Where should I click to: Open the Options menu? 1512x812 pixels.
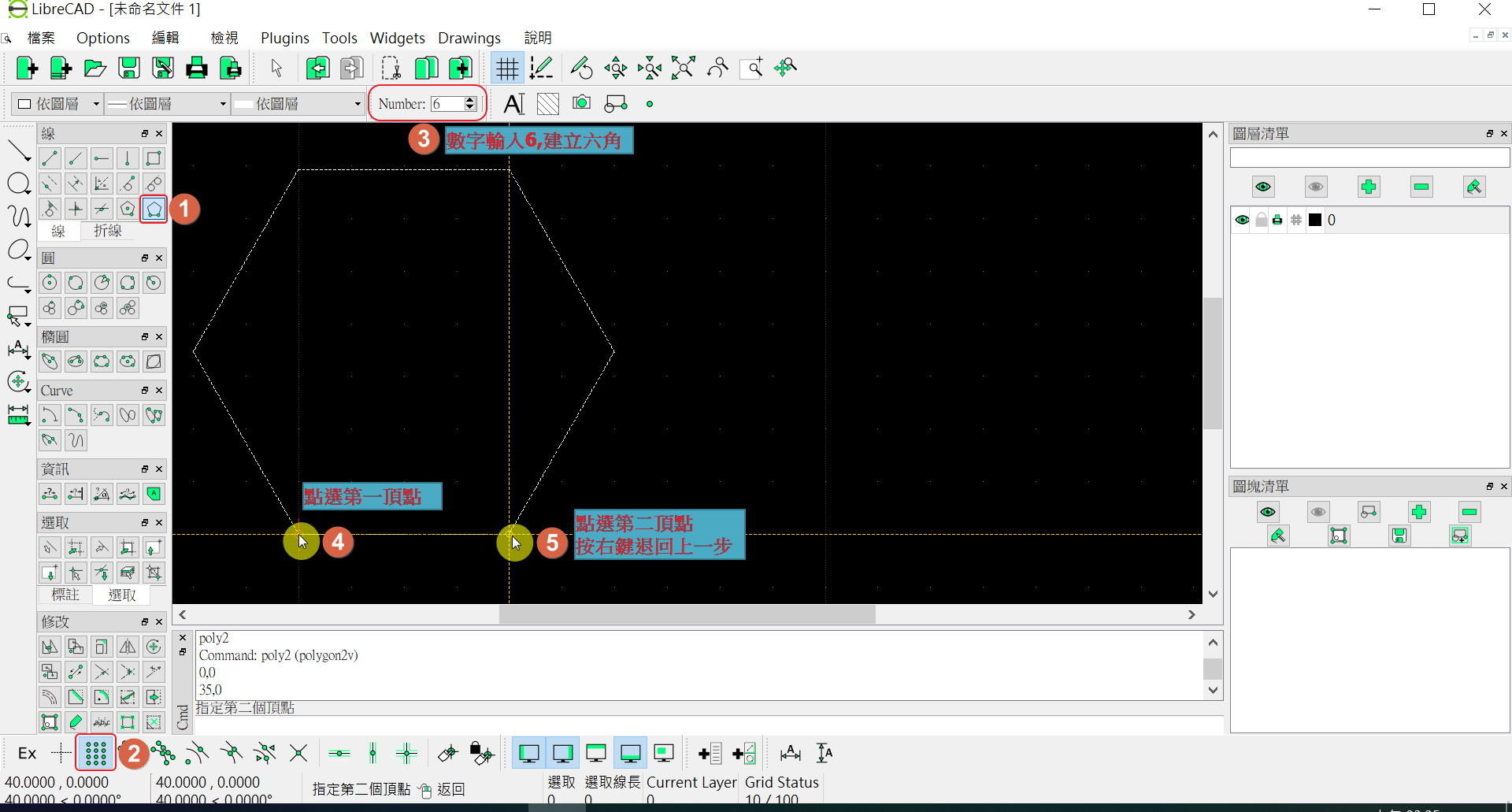(103, 38)
